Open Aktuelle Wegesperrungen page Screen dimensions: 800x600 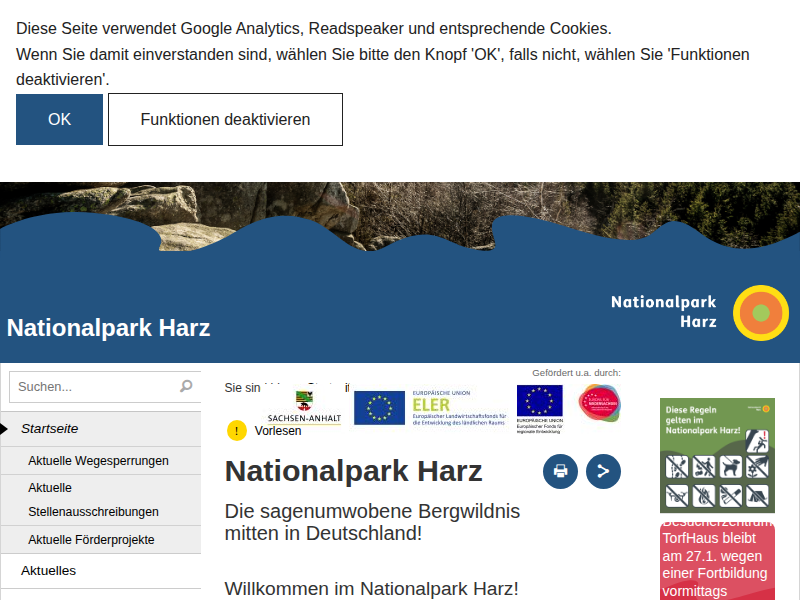[x=96, y=461]
